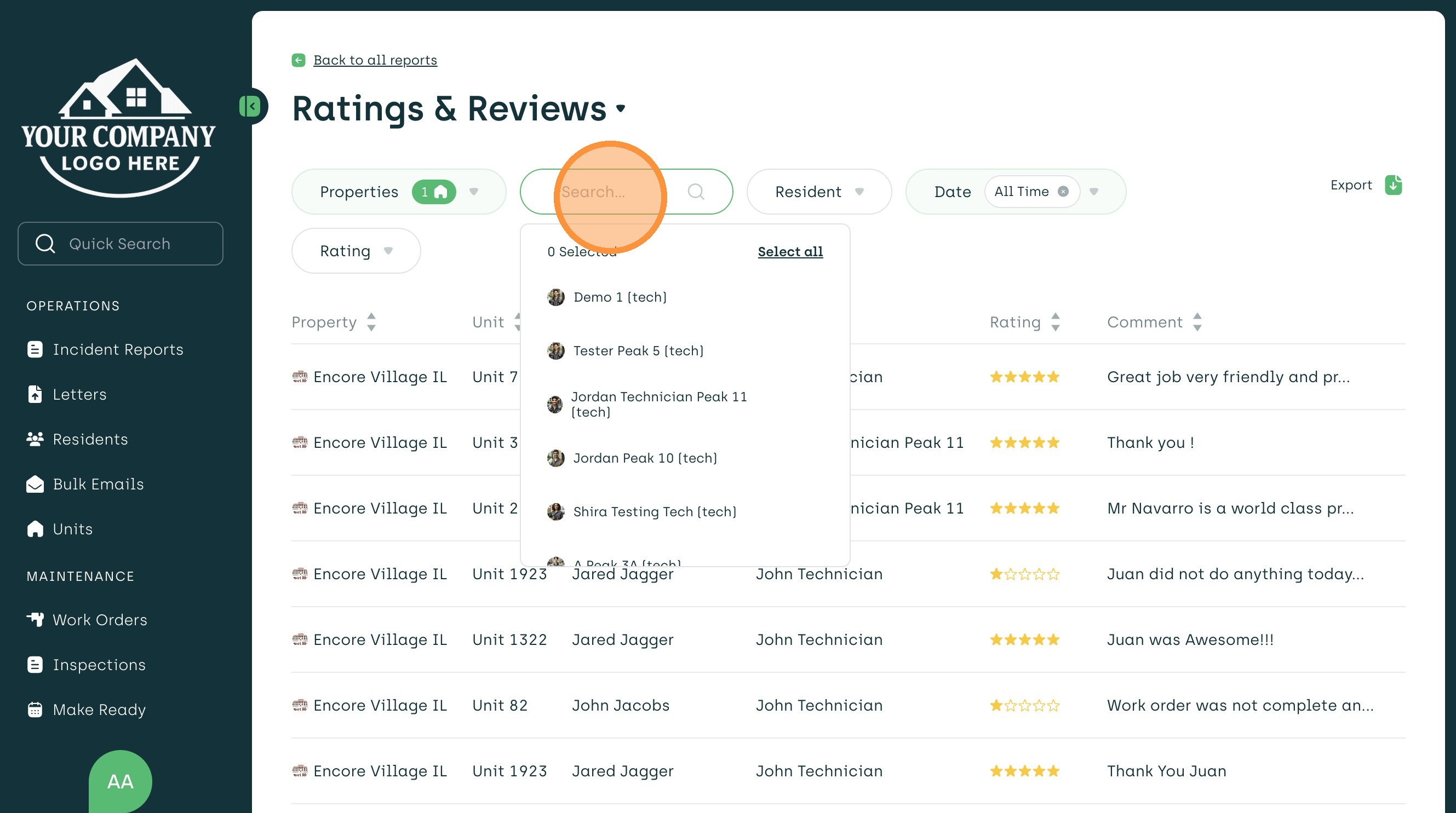
Task: Expand the Properties filter dropdown
Action: pyautogui.click(x=474, y=192)
